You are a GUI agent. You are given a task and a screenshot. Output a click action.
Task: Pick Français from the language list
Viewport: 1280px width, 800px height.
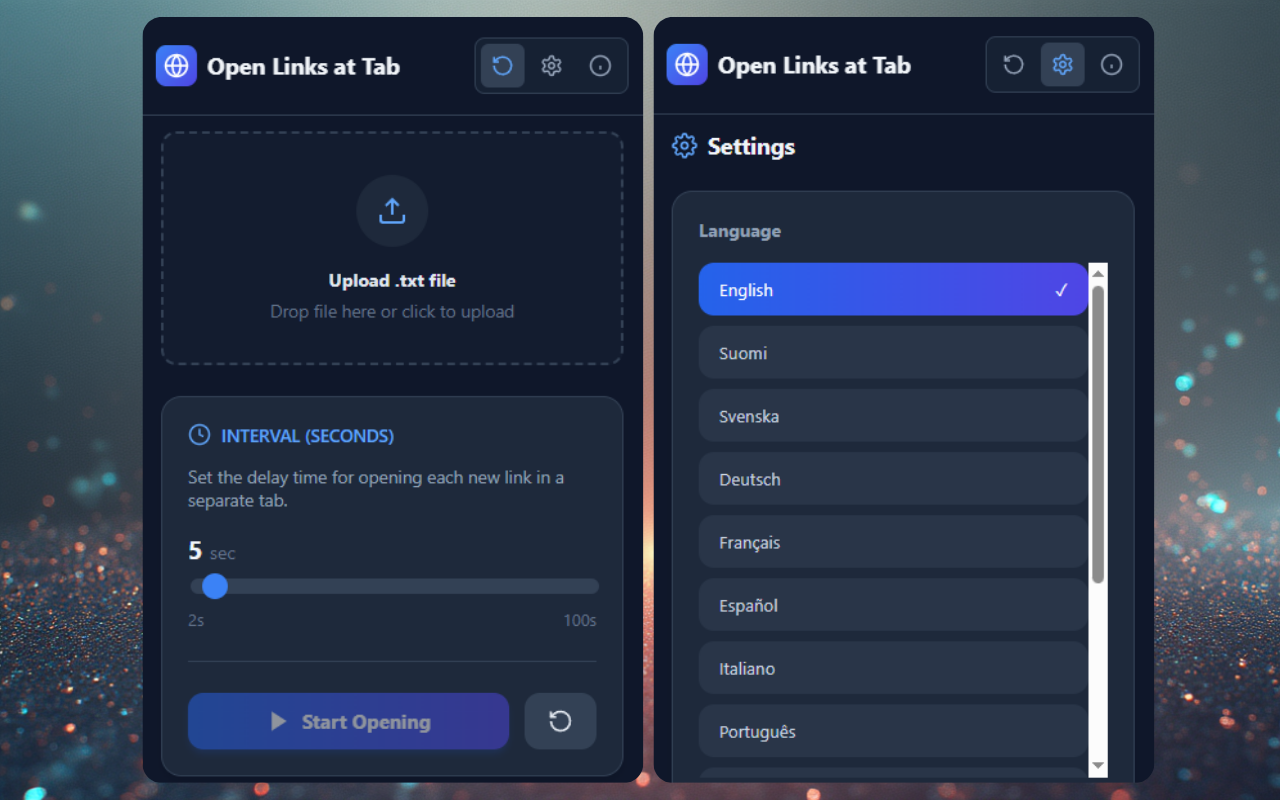pos(892,542)
